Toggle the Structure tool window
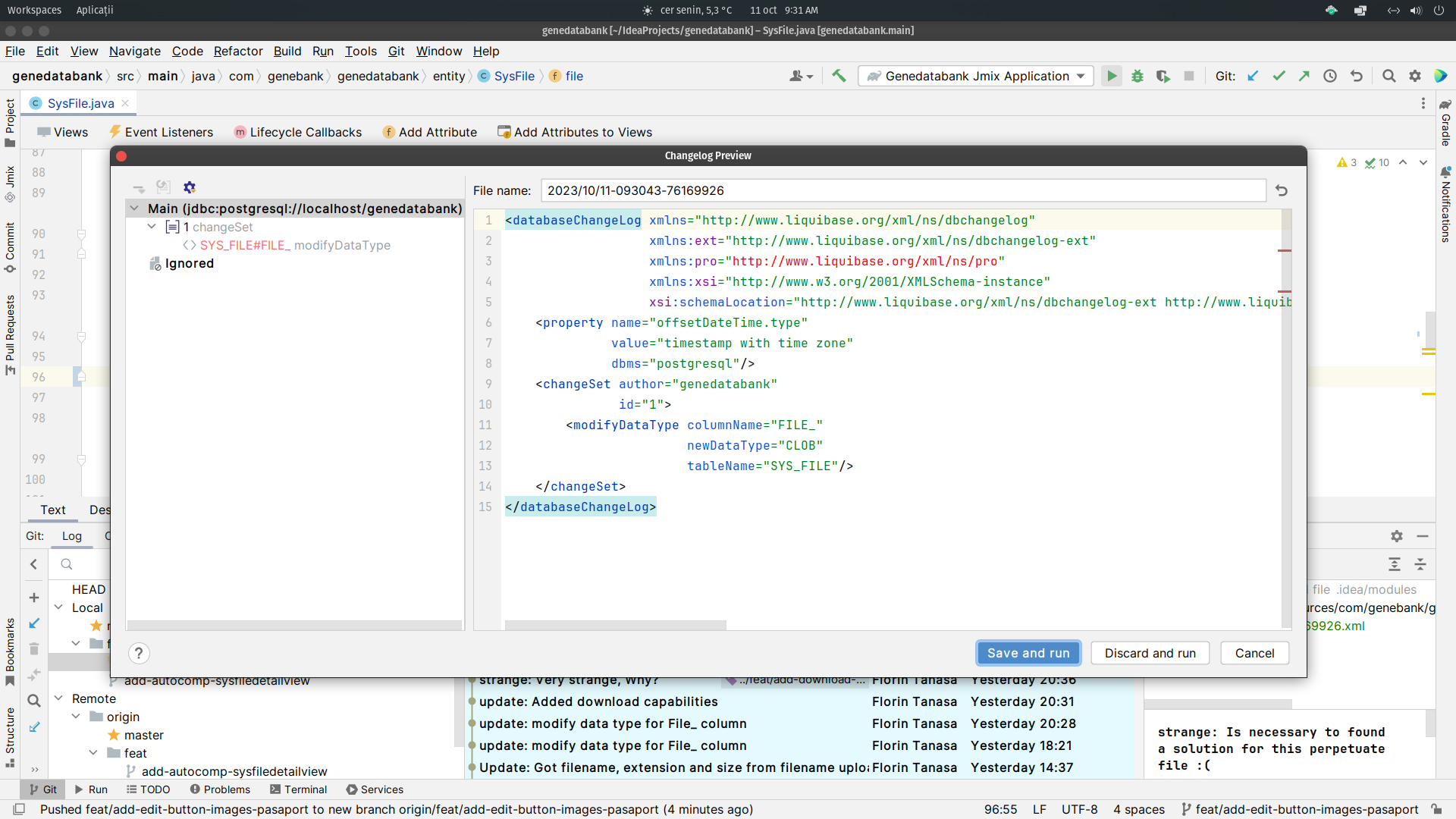1456x819 pixels. pyautogui.click(x=10, y=737)
